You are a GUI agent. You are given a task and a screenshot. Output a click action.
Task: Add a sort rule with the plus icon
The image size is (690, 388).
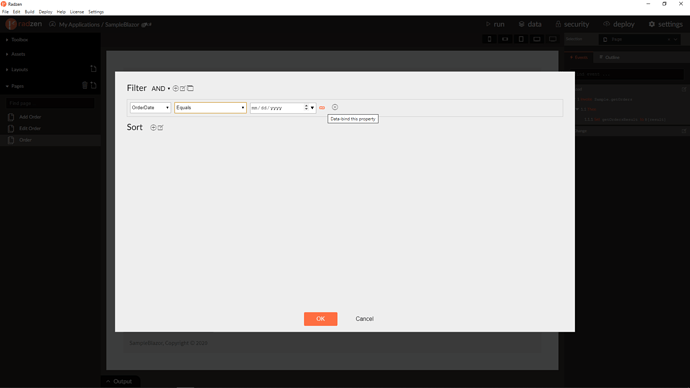click(153, 128)
